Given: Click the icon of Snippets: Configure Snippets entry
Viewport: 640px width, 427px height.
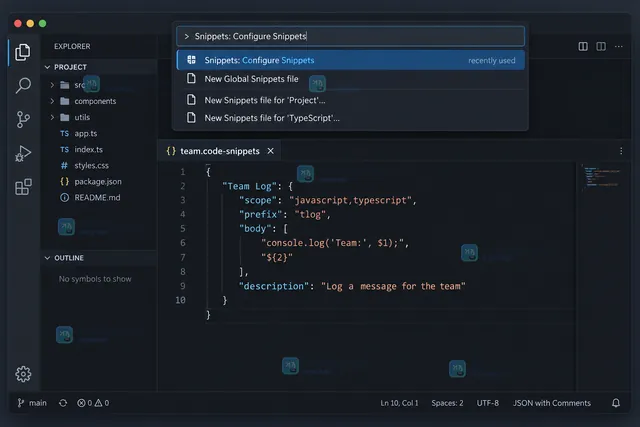Looking at the screenshot, I should pos(191,60).
